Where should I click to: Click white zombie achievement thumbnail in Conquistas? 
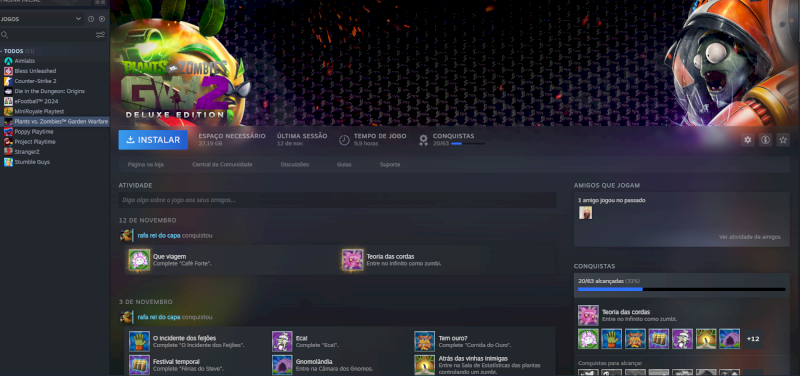(682, 339)
